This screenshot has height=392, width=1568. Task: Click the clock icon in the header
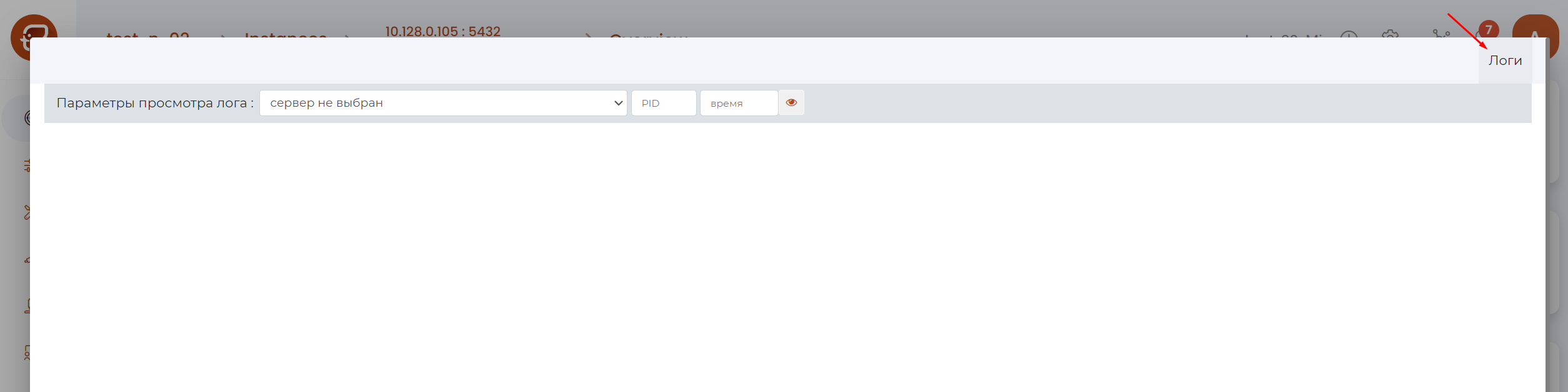click(1349, 34)
